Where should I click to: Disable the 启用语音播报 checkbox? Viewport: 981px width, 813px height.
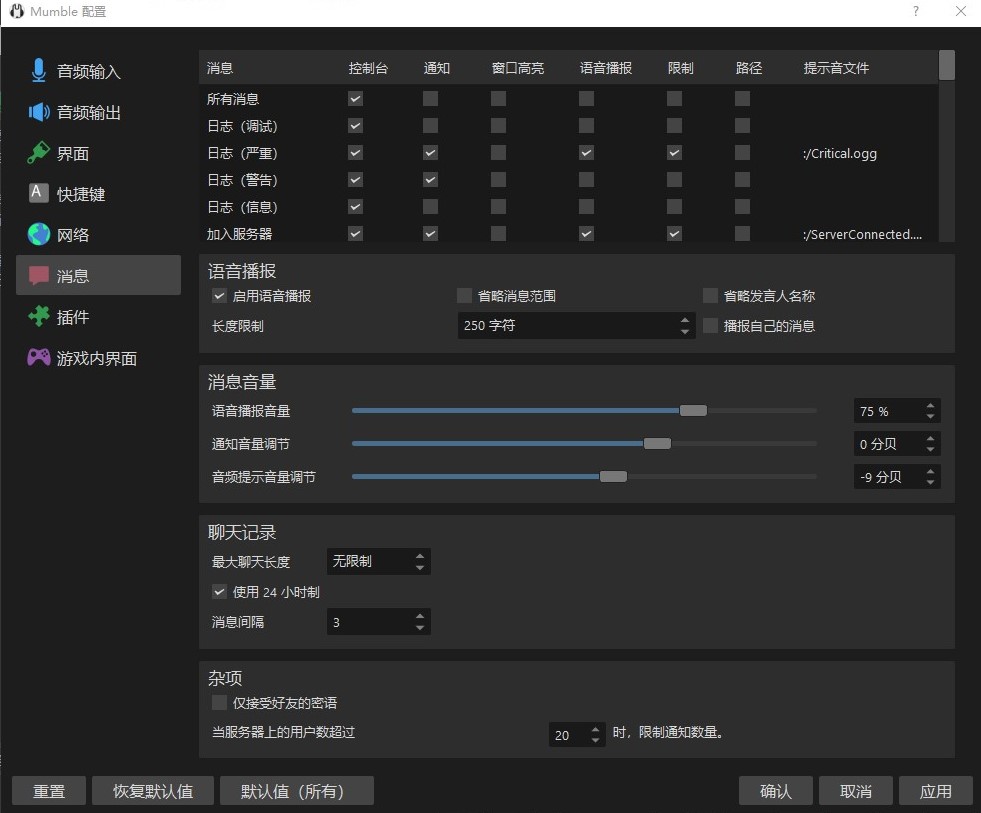(x=219, y=296)
